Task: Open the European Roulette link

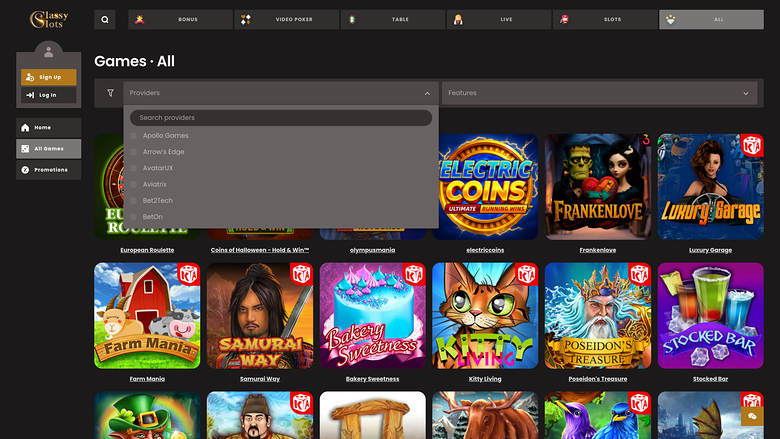Action: 147,250
